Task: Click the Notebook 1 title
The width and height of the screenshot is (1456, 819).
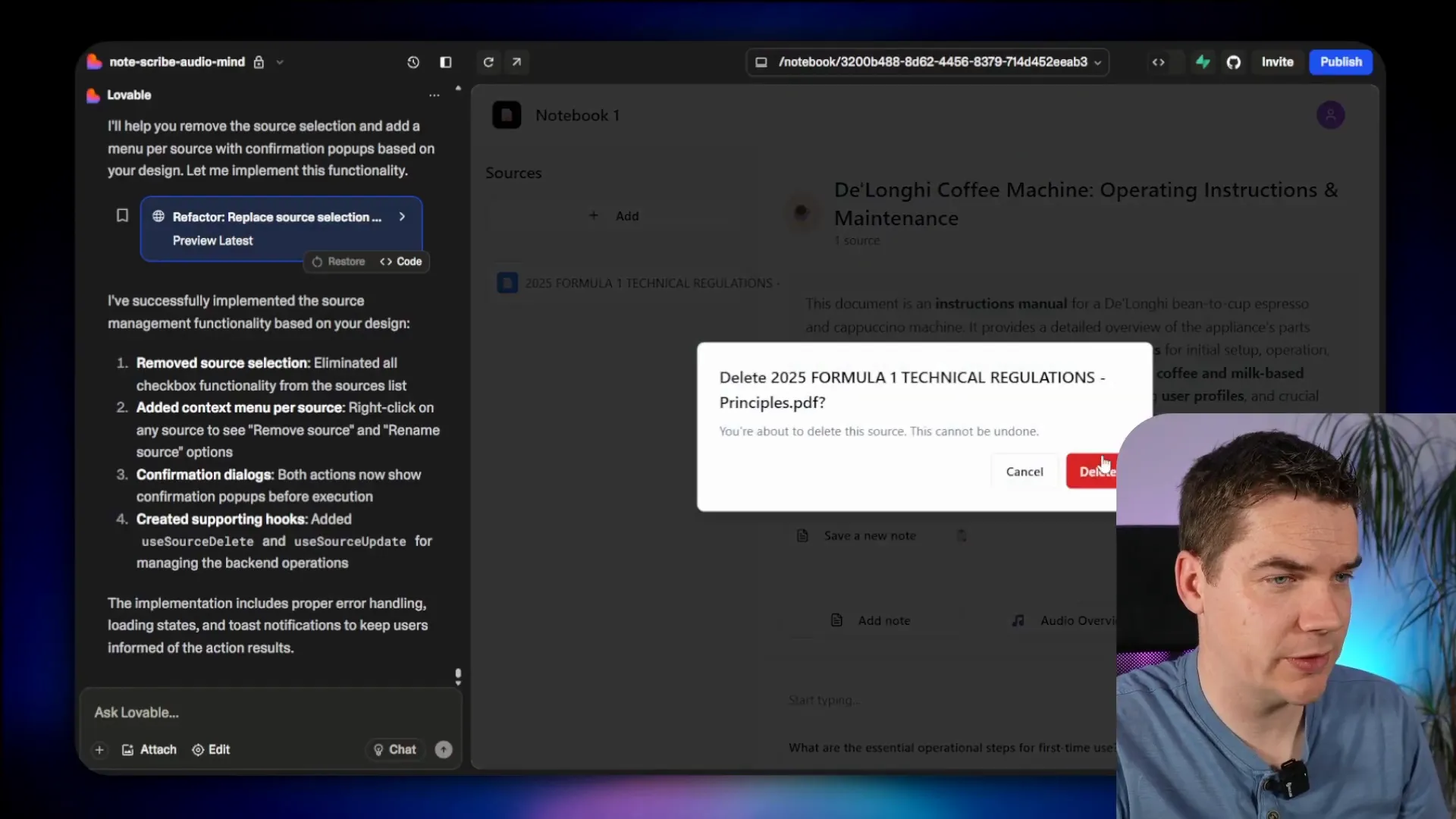Action: click(x=577, y=115)
